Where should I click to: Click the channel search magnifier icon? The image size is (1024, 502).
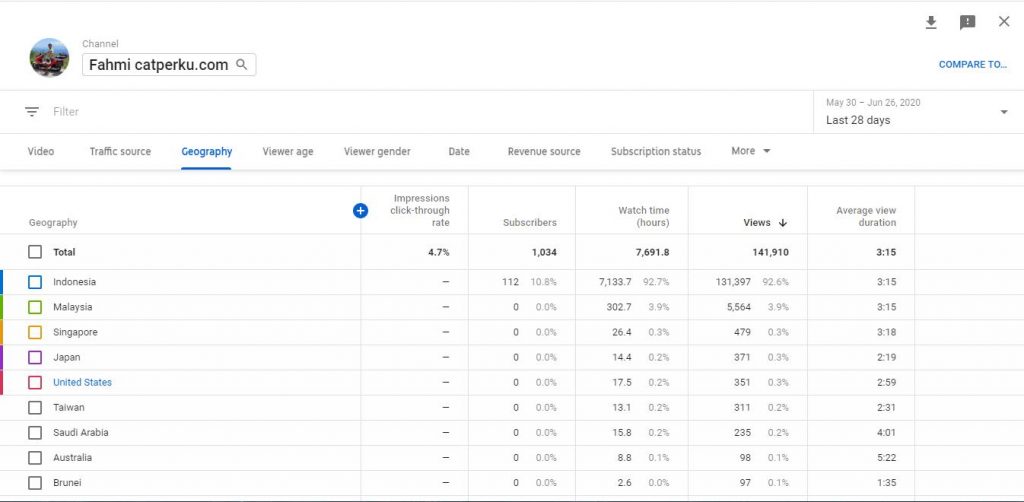point(242,65)
